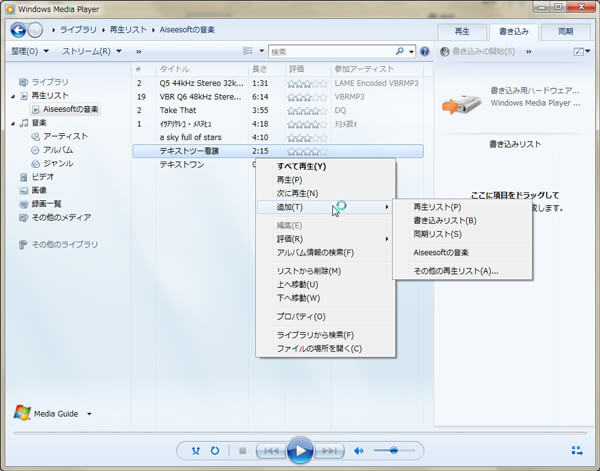The width and height of the screenshot is (600, 471).
Task: Click the burn list options checkmark icon
Action: click(x=579, y=51)
